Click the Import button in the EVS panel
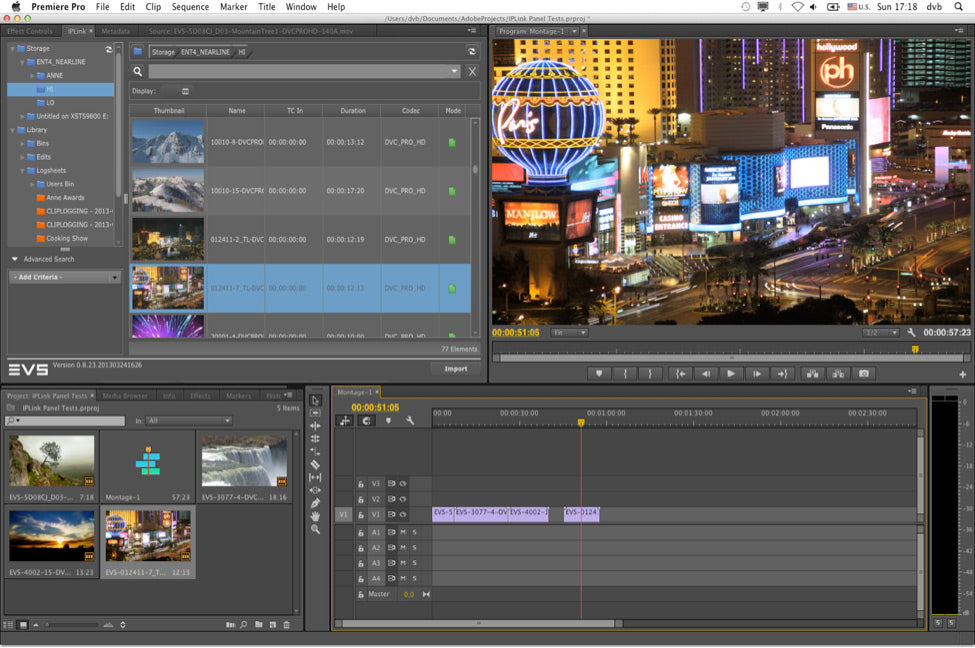 point(455,367)
